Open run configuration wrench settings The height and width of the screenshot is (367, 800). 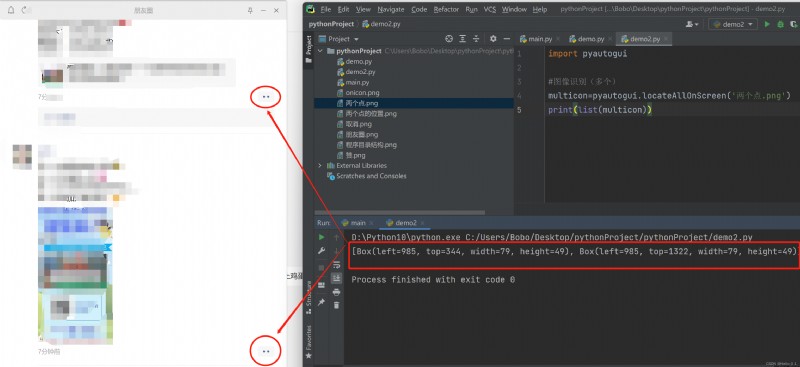click(321, 251)
